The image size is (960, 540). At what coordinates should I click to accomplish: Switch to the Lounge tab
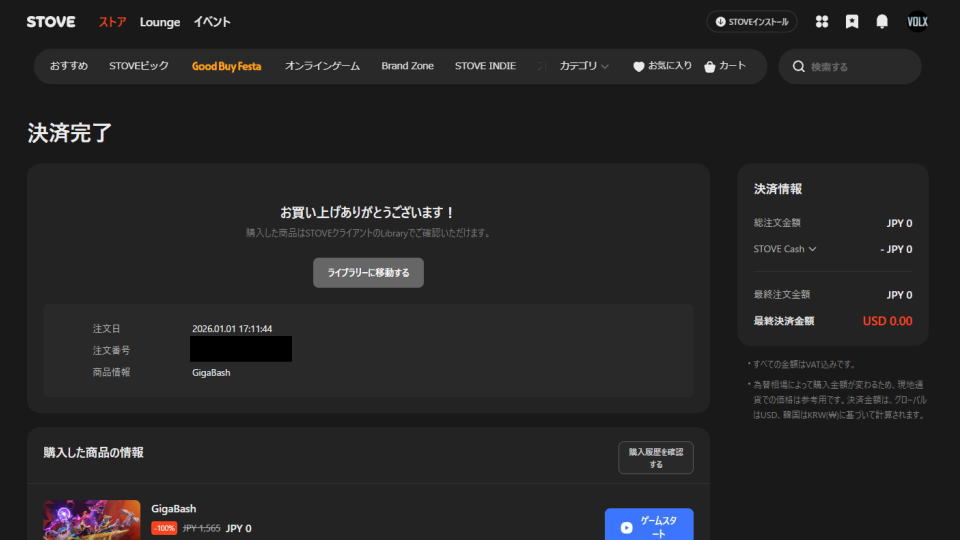pyautogui.click(x=160, y=21)
